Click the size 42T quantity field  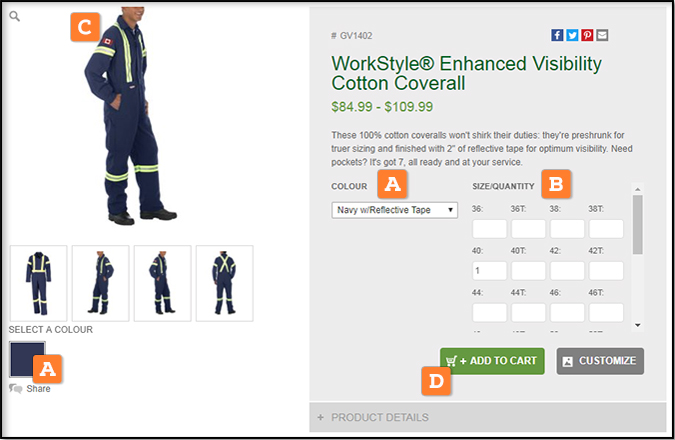tap(606, 271)
